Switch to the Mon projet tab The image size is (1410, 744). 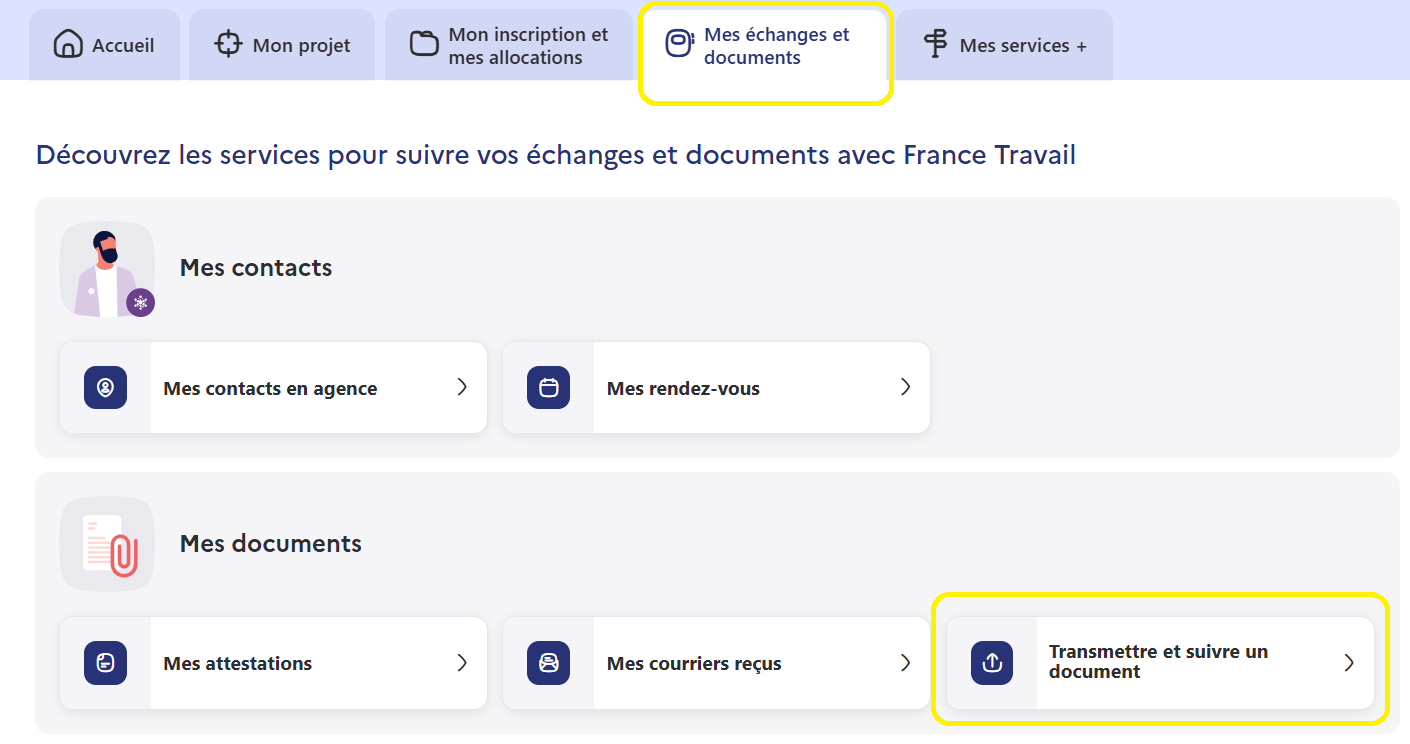282,46
